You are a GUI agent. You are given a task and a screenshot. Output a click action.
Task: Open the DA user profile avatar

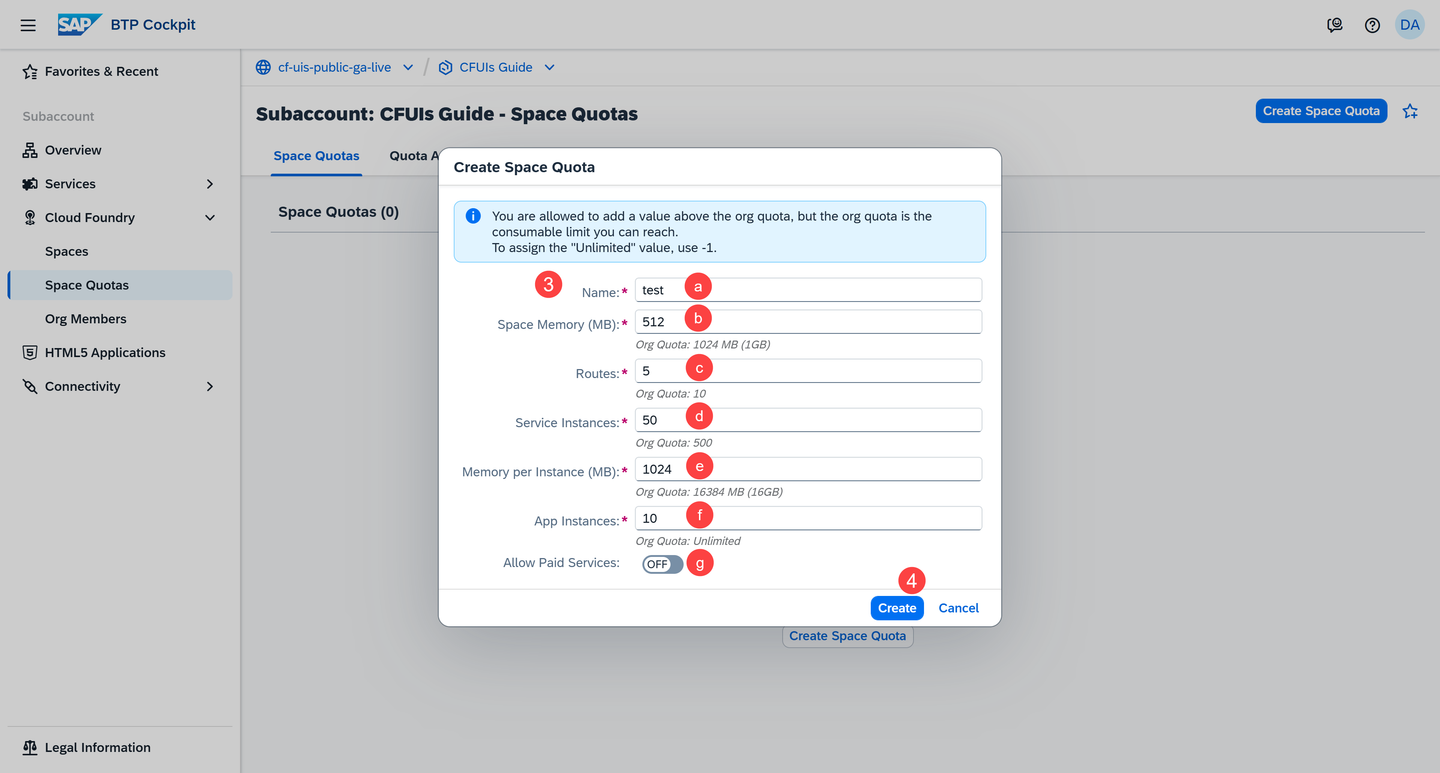pos(1410,25)
